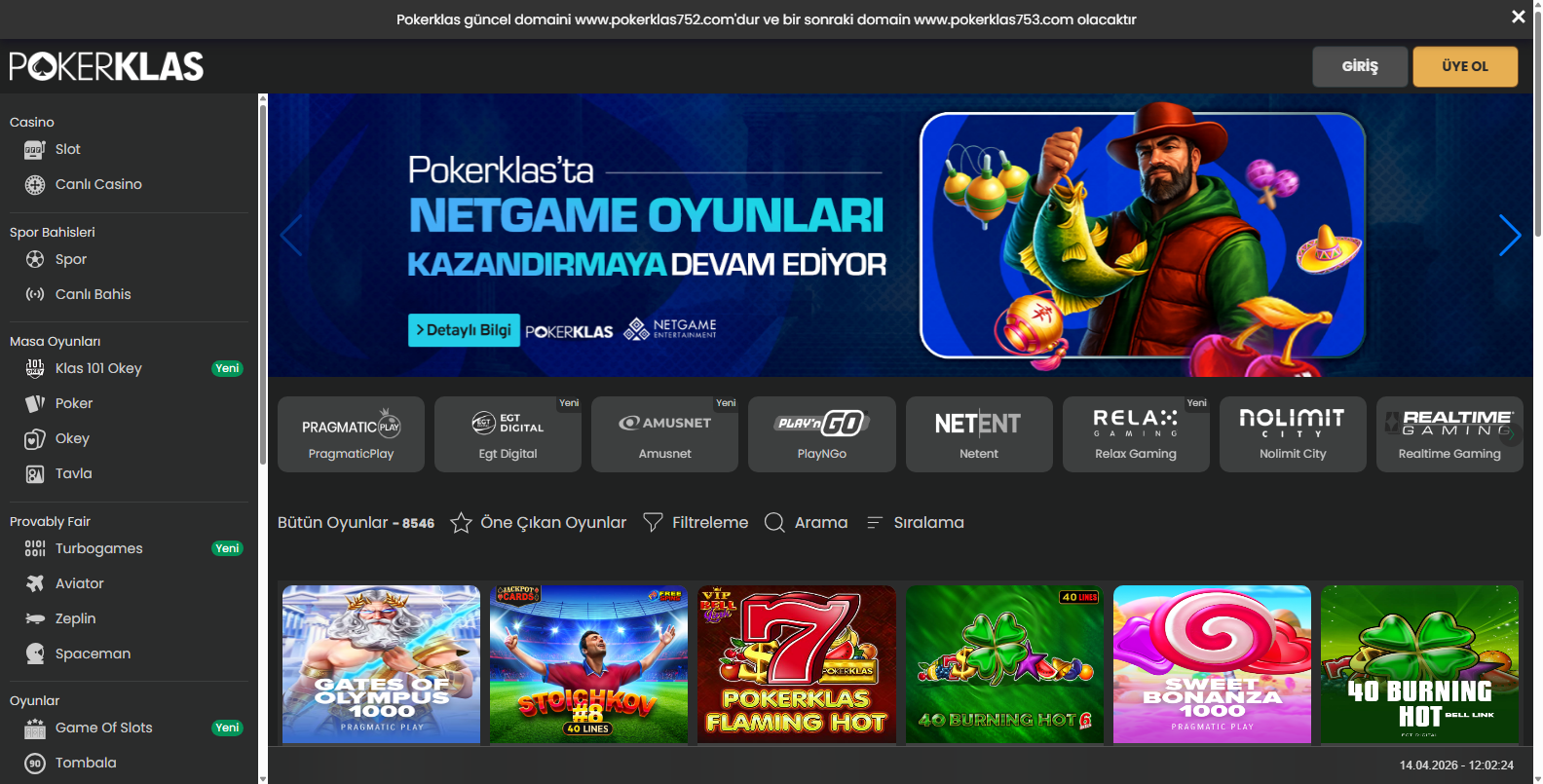Select the Nolimit City provider card
This screenshot has width=1543, height=784.
coord(1293,434)
